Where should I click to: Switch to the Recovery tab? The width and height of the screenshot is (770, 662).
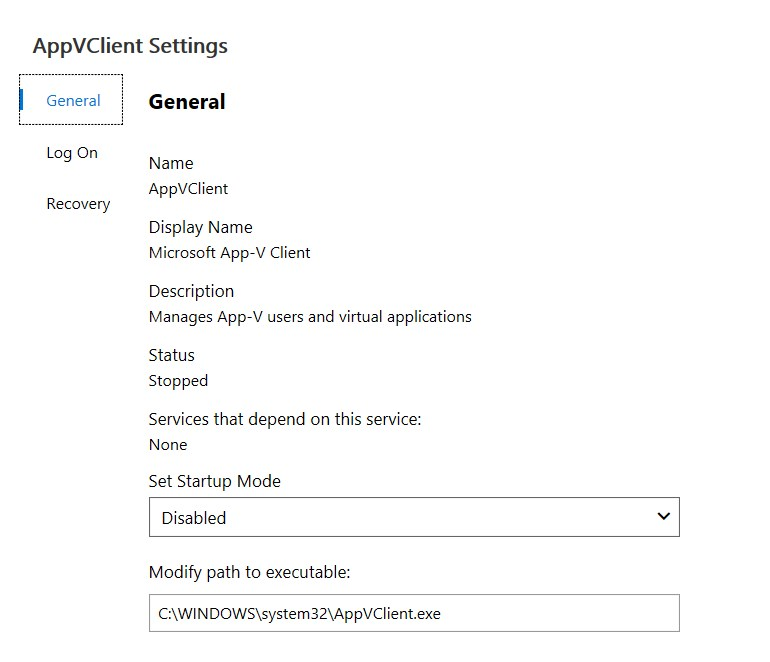click(x=78, y=204)
